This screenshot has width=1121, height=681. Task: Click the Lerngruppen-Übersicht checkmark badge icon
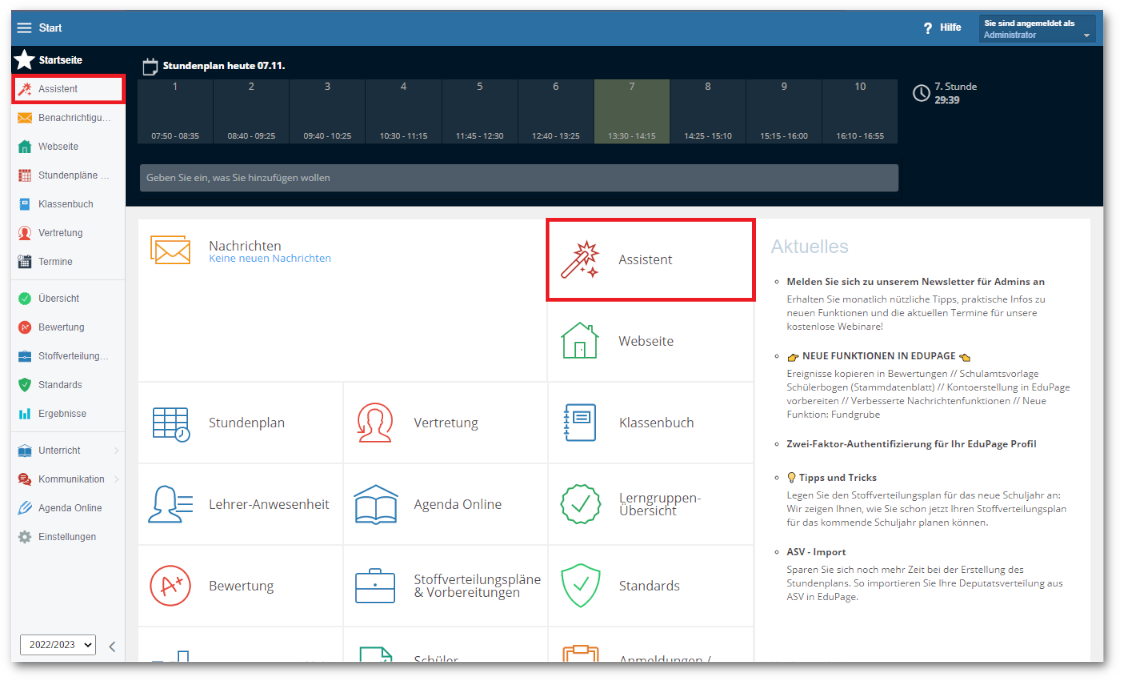pyautogui.click(x=581, y=504)
